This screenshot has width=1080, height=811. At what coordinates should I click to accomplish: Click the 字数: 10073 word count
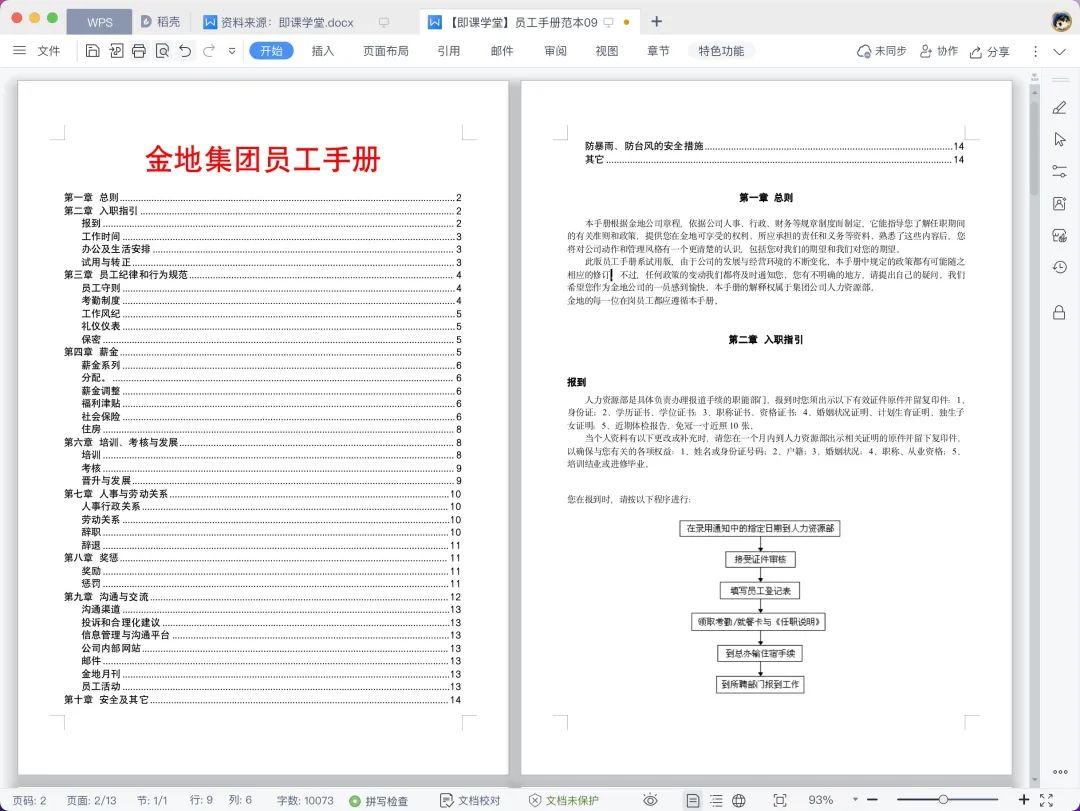click(304, 800)
